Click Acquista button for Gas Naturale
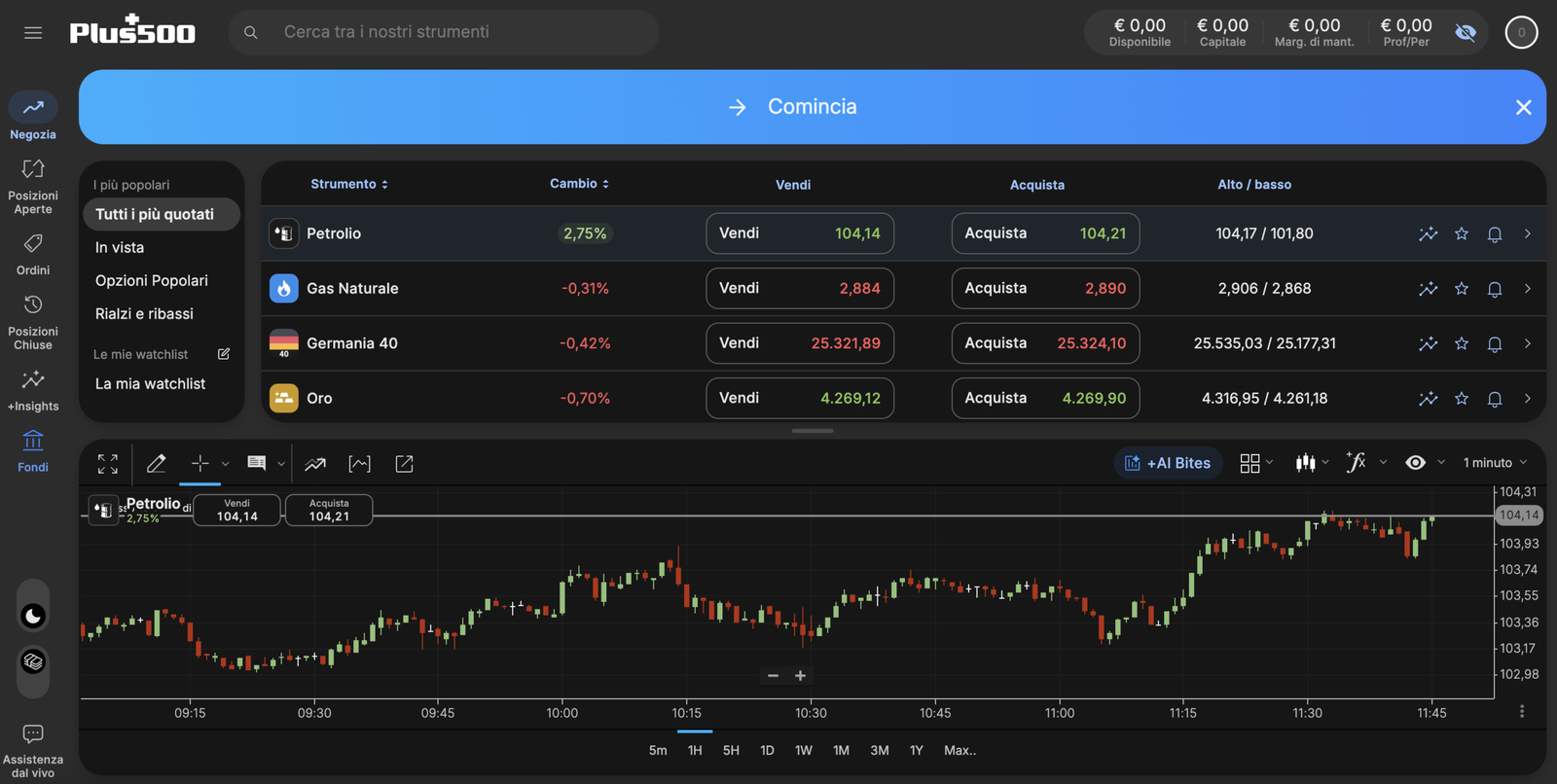 tap(1045, 289)
